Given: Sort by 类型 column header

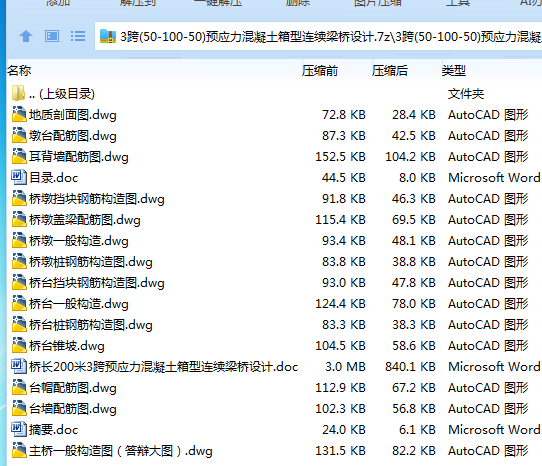Looking at the screenshot, I should coord(454,71).
